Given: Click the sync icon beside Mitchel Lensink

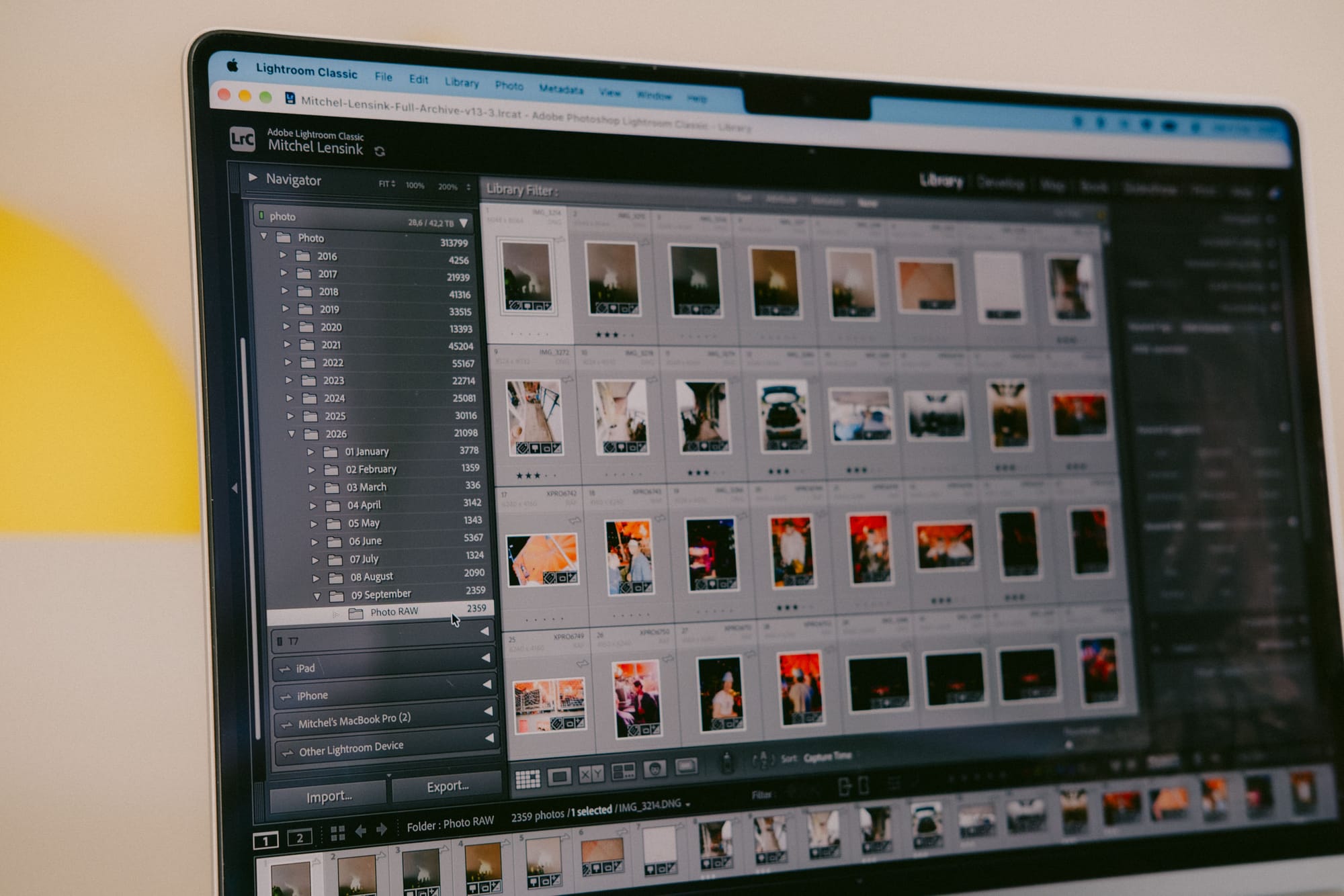Looking at the screenshot, I should pos(380,152).
